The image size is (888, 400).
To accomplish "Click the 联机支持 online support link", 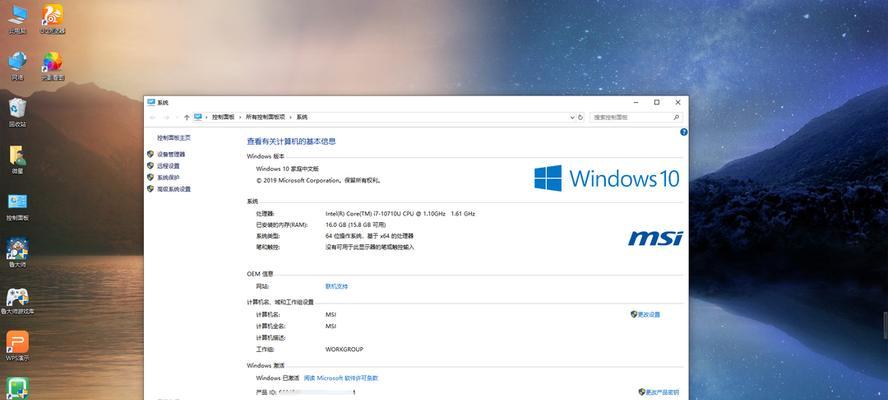I will coord(336,287).
